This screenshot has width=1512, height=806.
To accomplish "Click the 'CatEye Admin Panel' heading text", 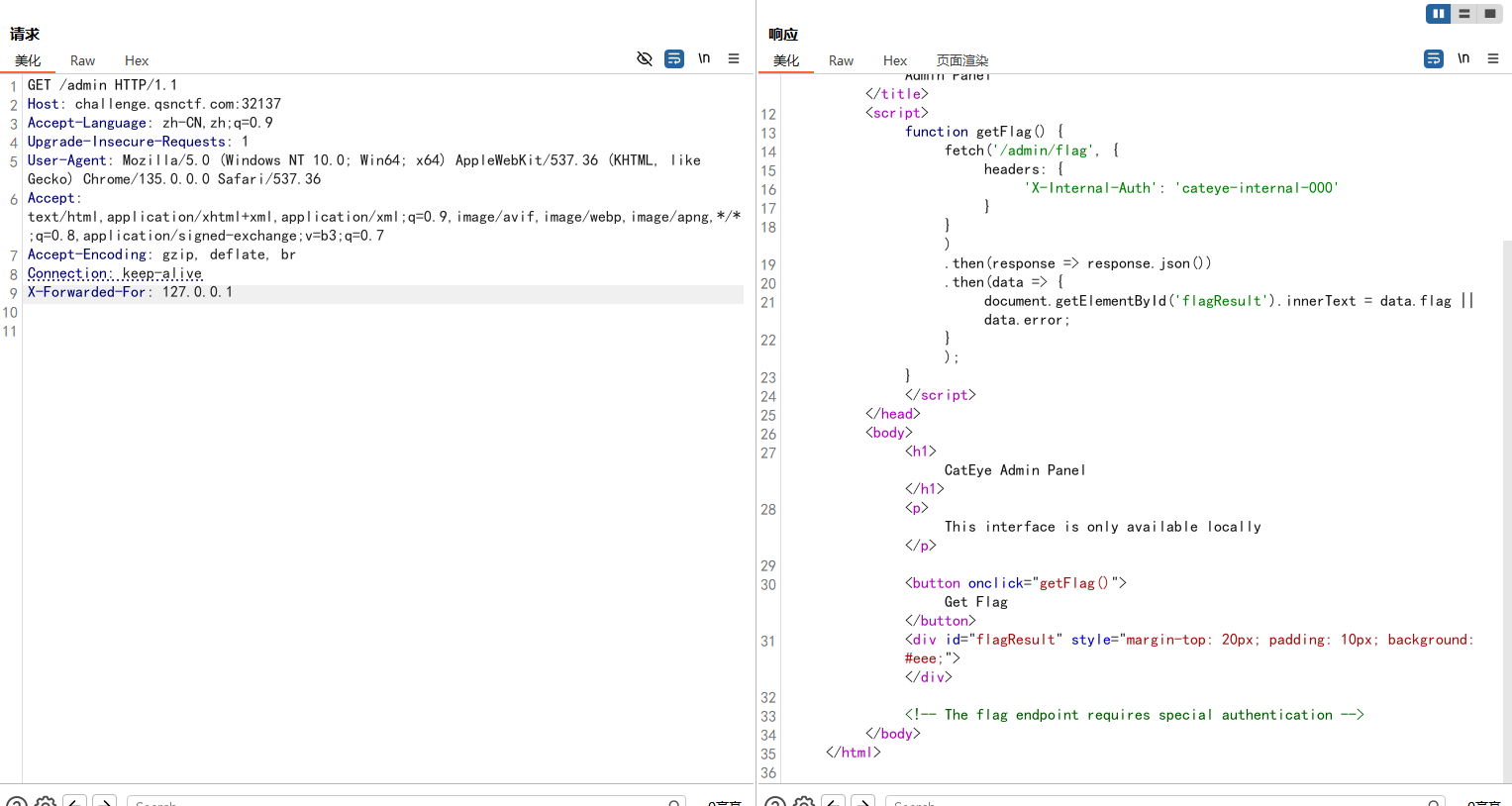I will (1015, 470).
